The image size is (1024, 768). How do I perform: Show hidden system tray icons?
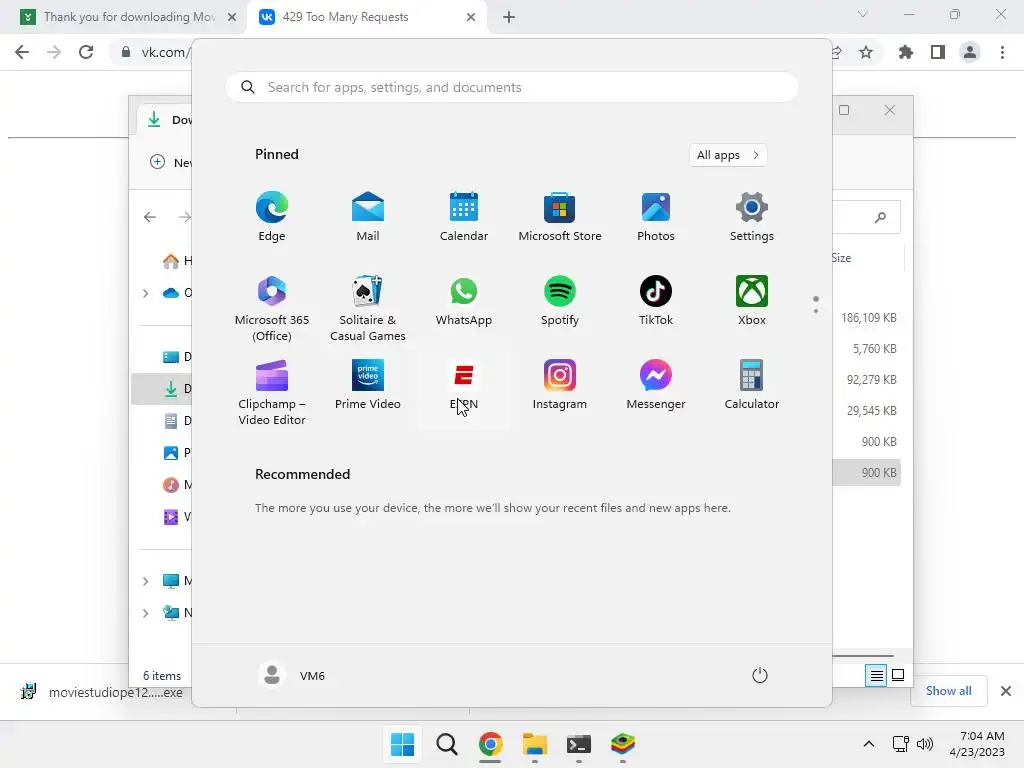(869, 744)
